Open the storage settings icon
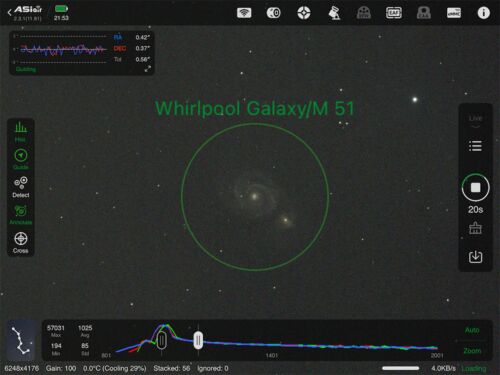Screen dimensions: 500x375 point(454,13)
